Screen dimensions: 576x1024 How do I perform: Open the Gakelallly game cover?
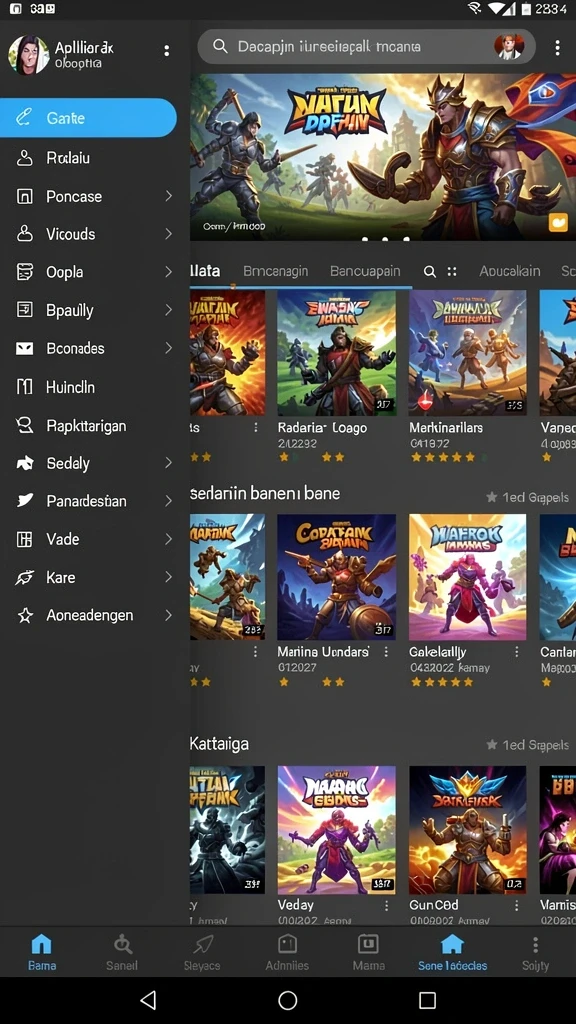pyautogui.click(x=468, y=577)
